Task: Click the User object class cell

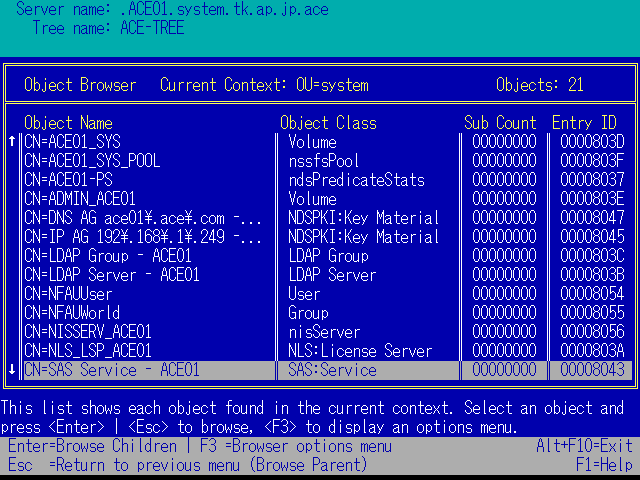Action: tap(304, 294)
